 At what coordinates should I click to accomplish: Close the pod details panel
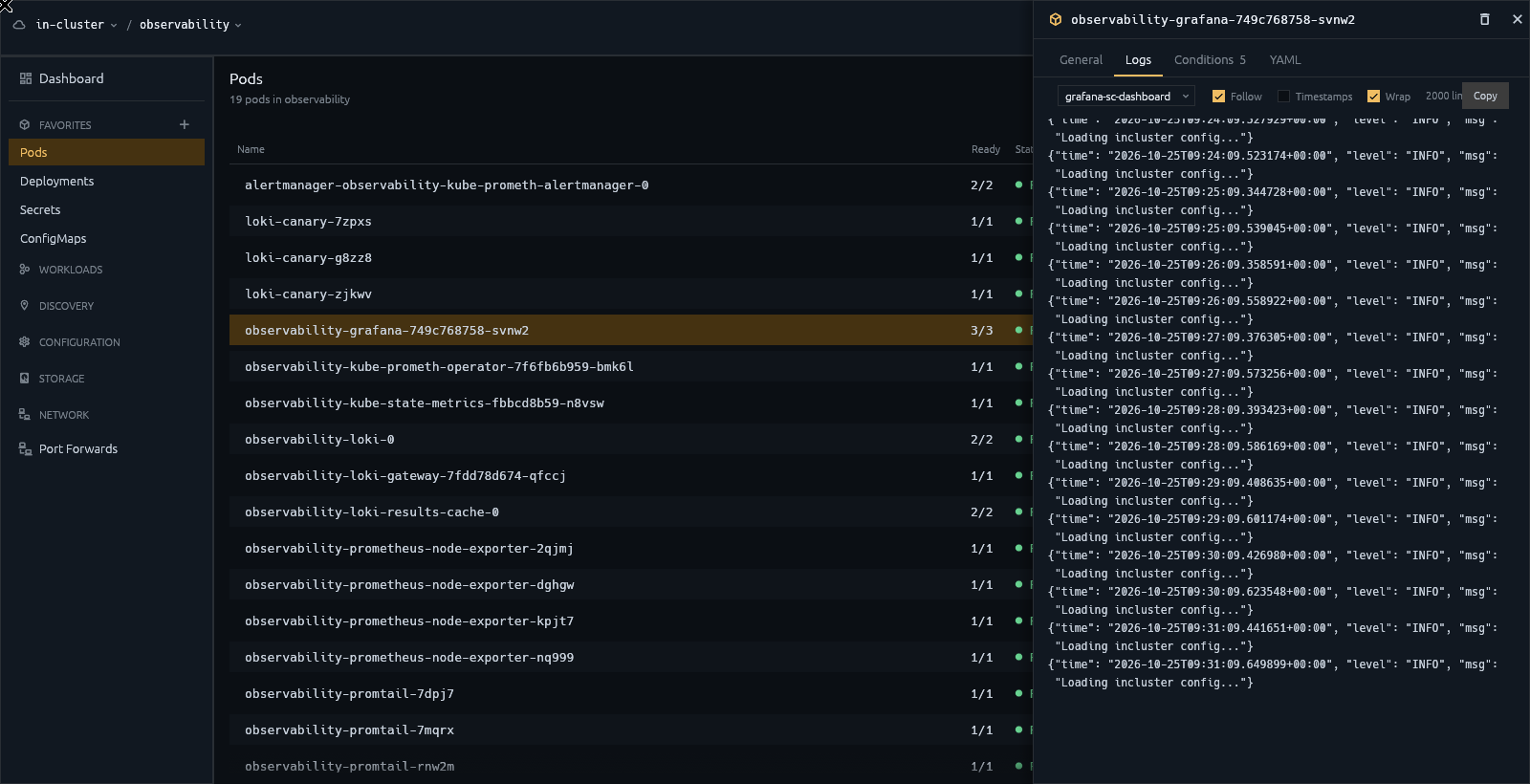tap(1518, 19)
